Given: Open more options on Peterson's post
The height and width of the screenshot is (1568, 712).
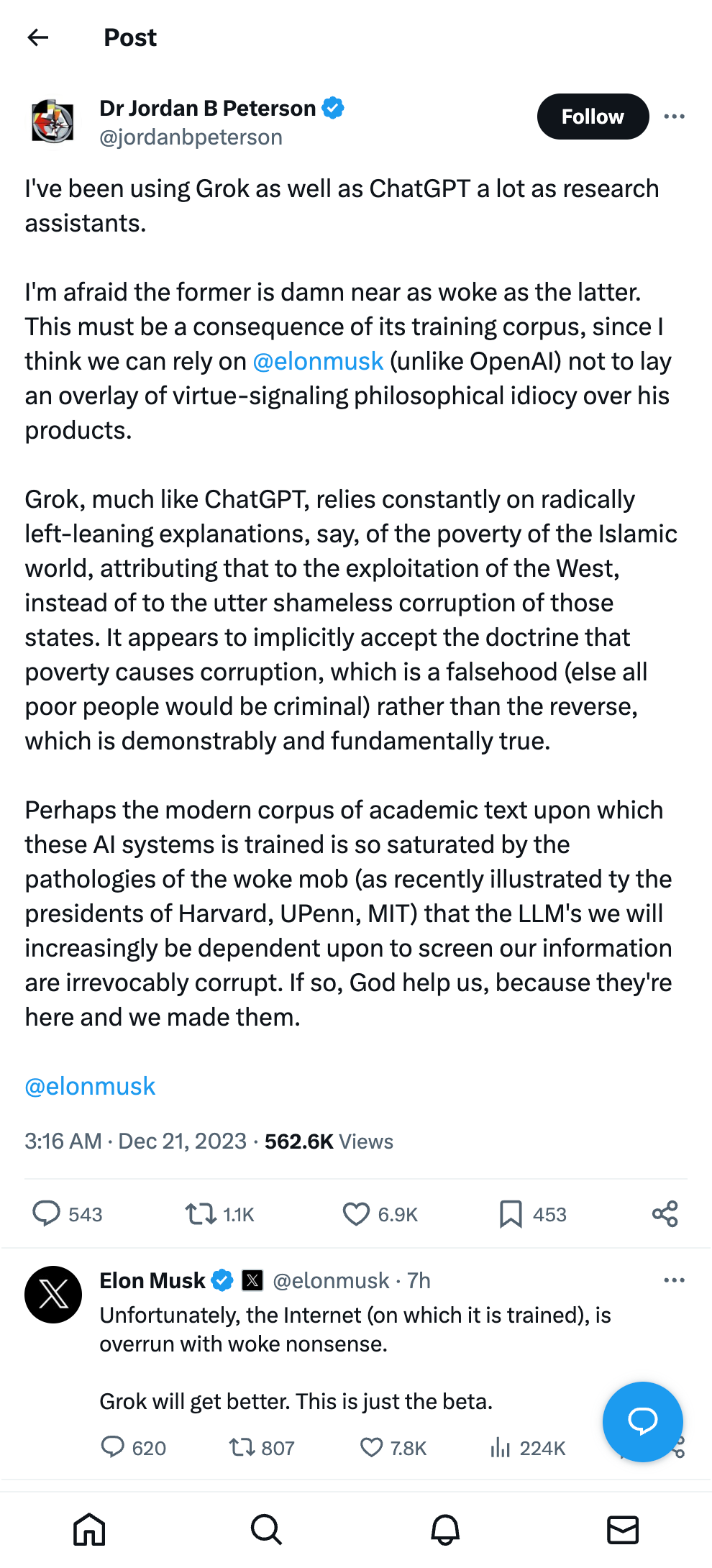Looking at the screenshot, I should tap(674, 117).
